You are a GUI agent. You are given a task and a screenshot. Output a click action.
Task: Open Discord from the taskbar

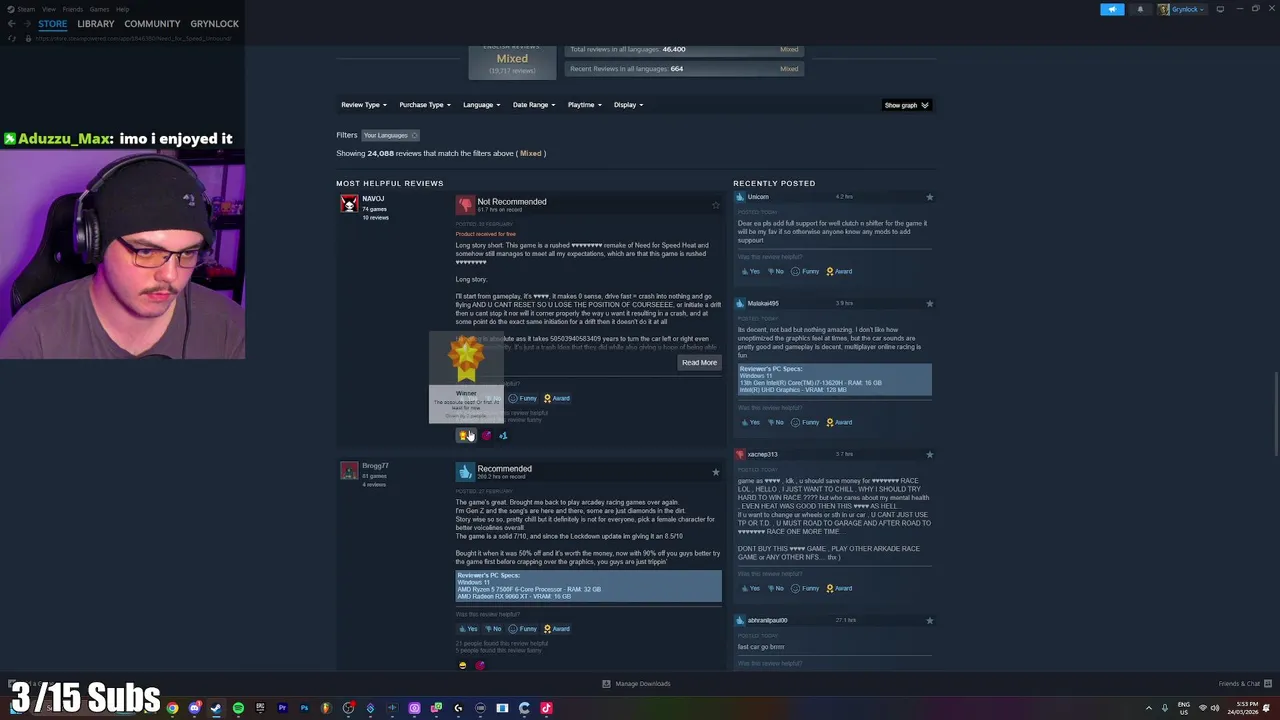[195, 708]
